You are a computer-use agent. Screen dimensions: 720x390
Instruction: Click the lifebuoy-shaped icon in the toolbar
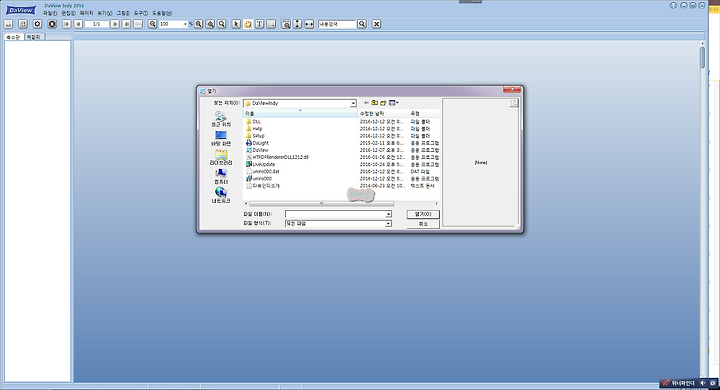click(52, 24)
